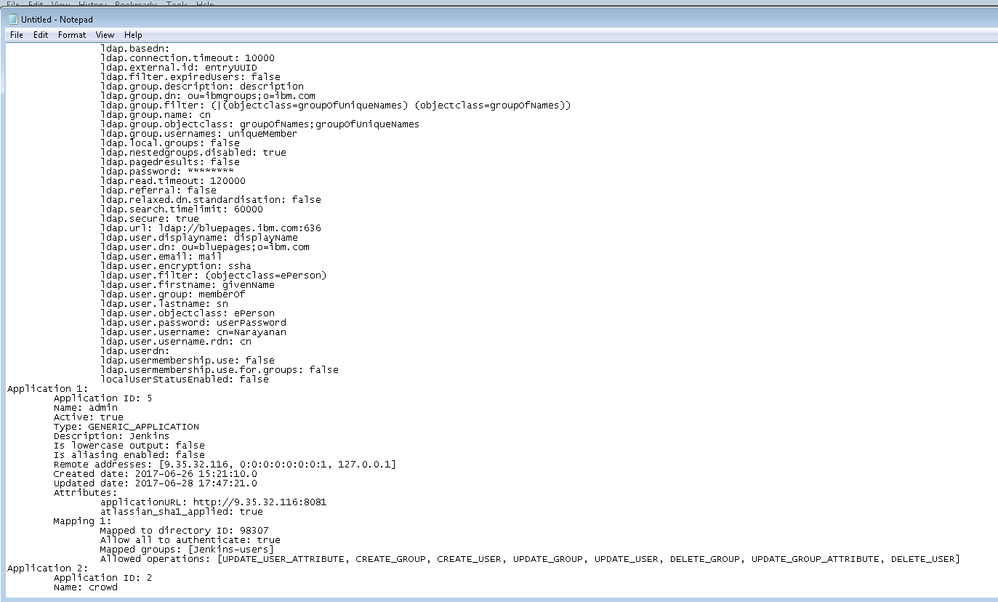Click the 'Mapped to directory ID: 98307' line

tap(184, 531)
